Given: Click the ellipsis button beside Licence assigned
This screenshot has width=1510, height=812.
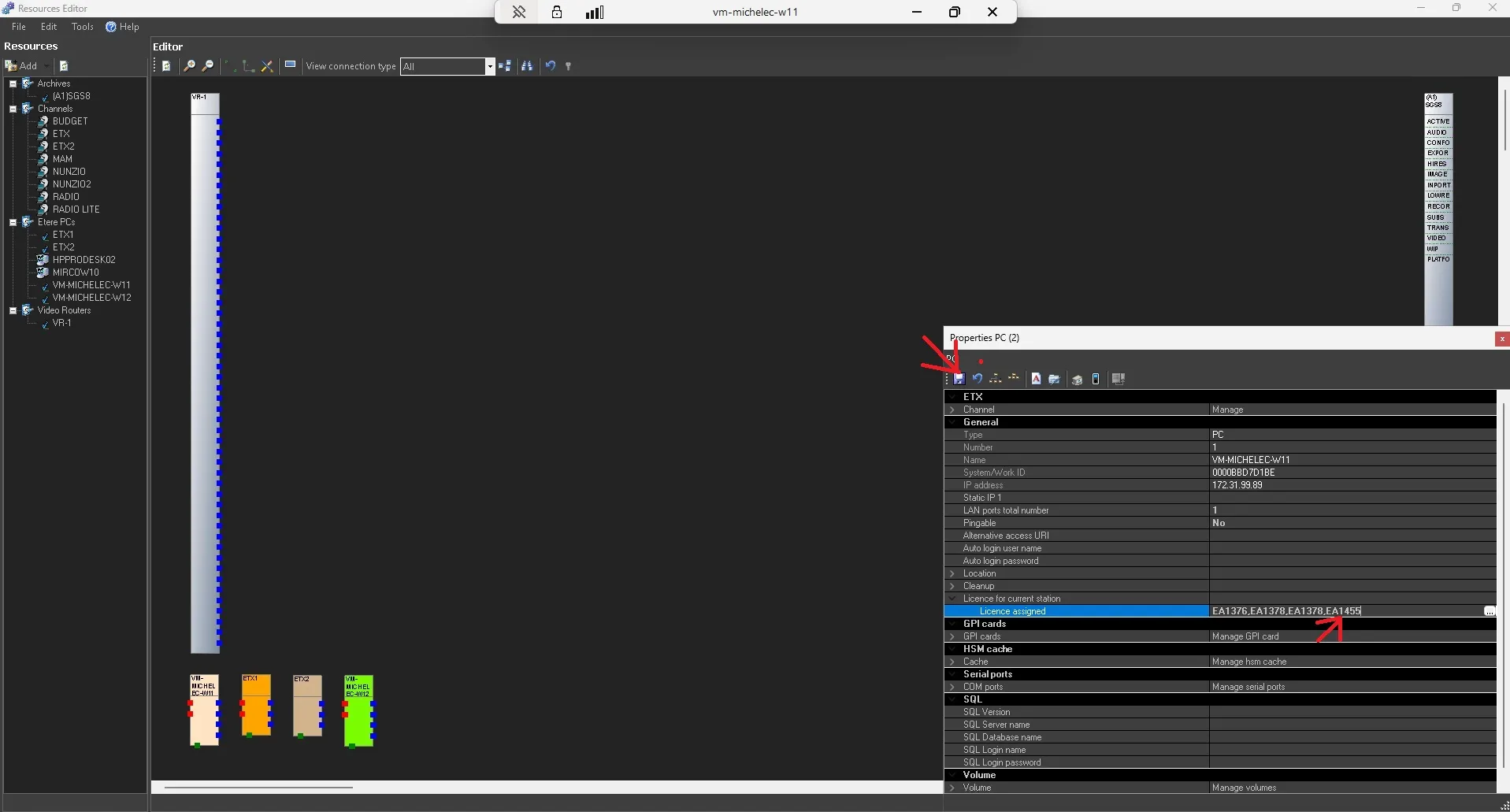Looking at the screenshot, I should [x=1489, y=611].
